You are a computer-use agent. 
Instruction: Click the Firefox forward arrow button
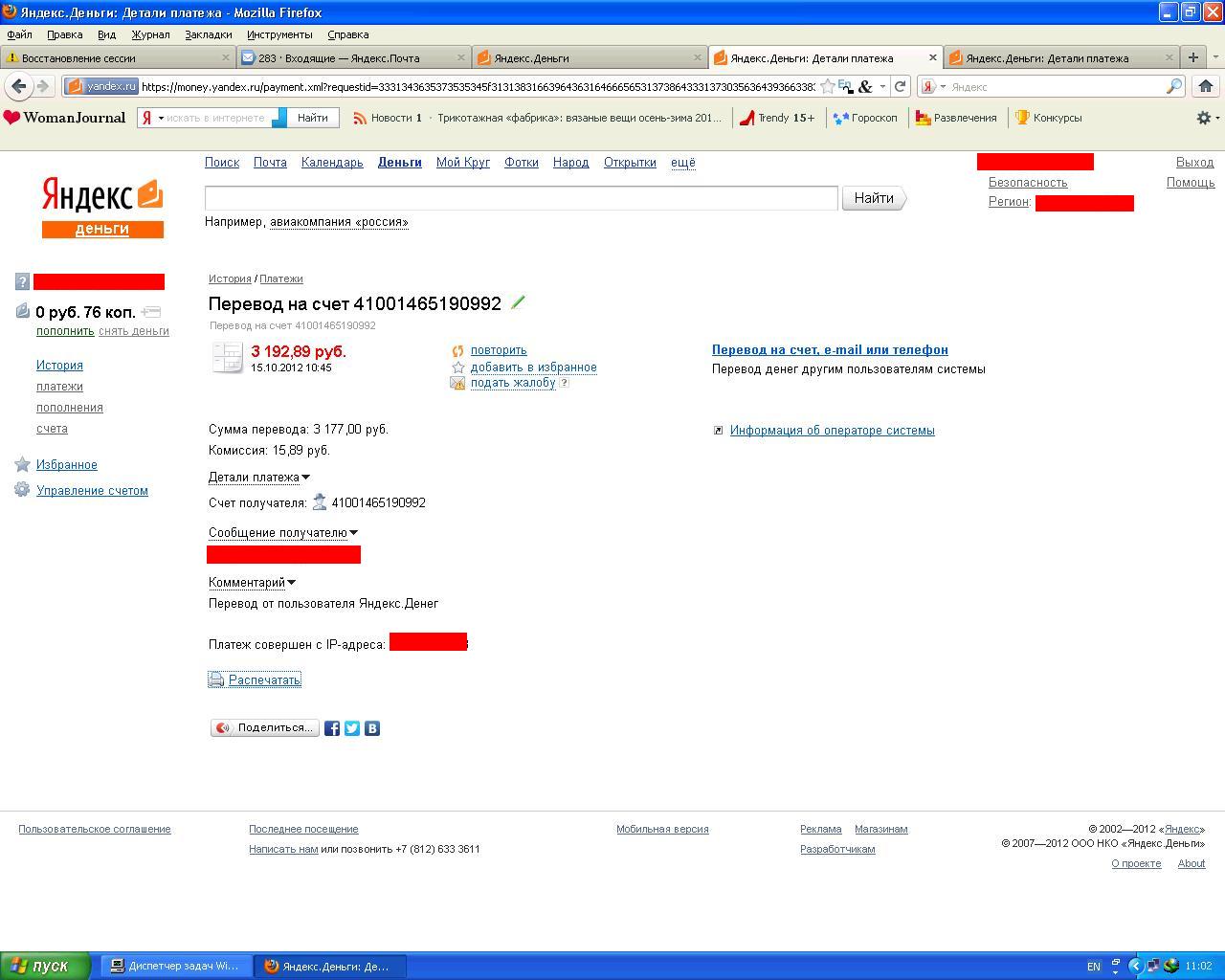pyautogui.click(x=42, y=86)
